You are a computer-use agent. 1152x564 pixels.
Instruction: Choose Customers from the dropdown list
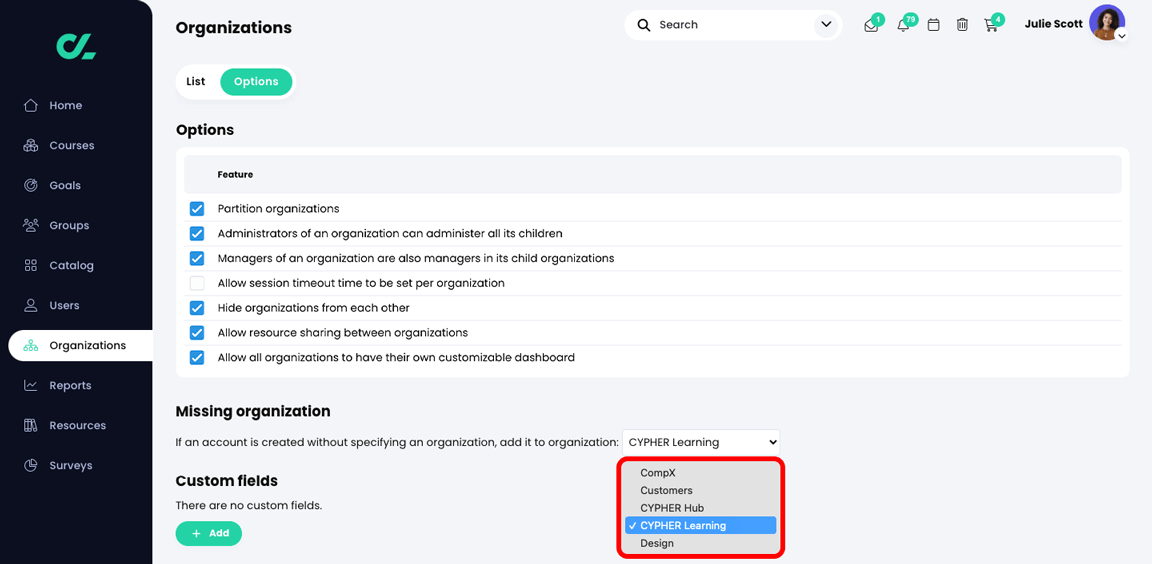click(x=701, y=491)
